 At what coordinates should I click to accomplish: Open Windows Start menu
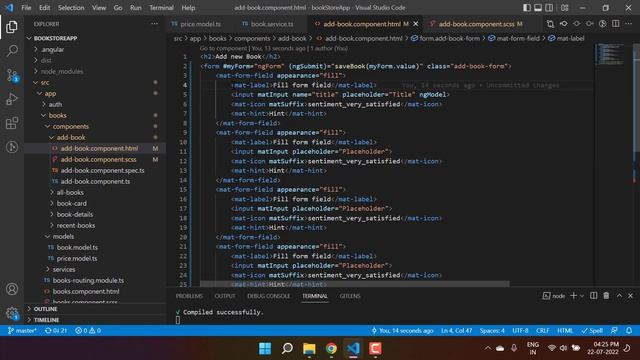pos(265,348)
